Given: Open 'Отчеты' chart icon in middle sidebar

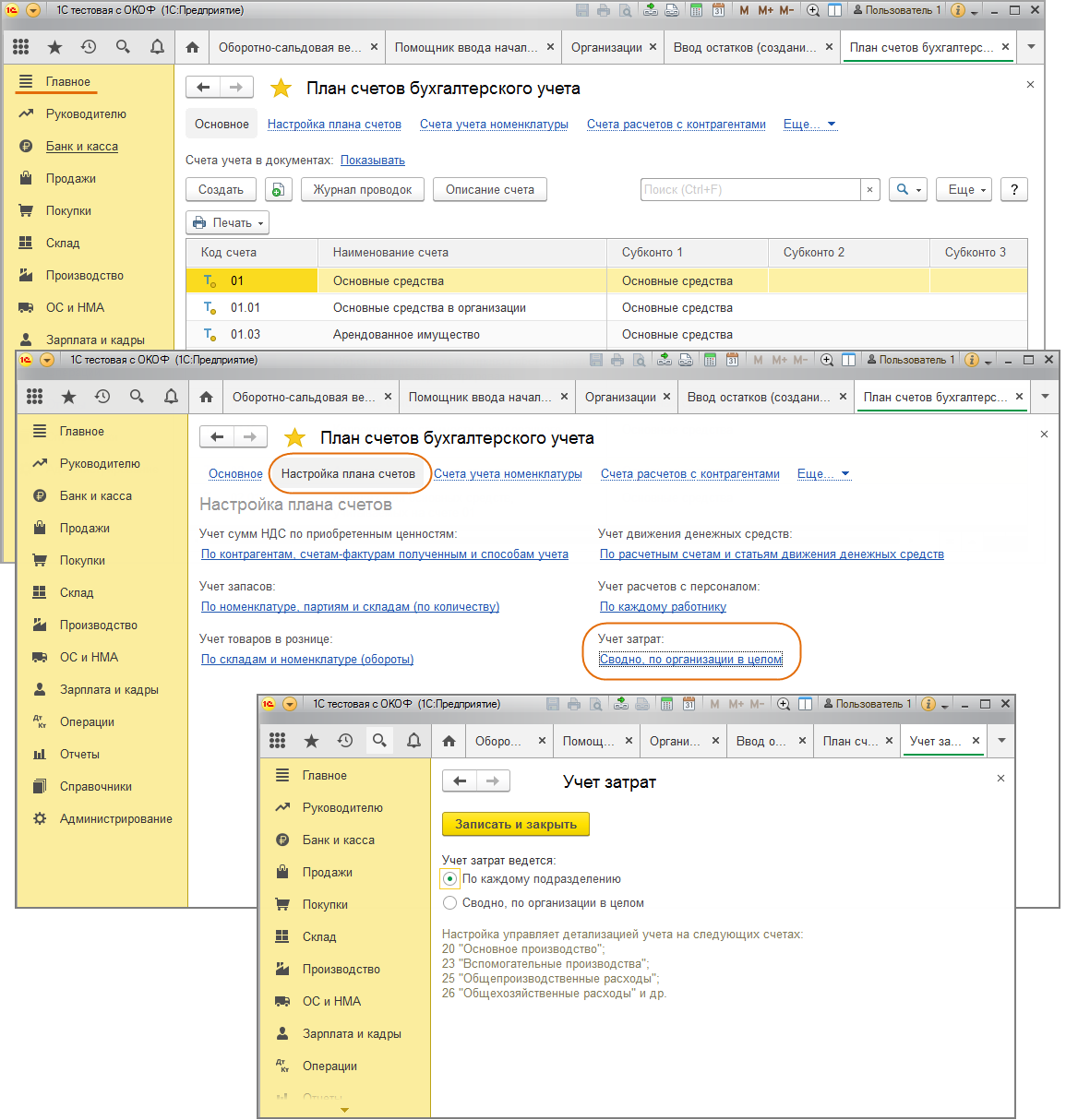Looking at the screenshot, I should (40, 754).
